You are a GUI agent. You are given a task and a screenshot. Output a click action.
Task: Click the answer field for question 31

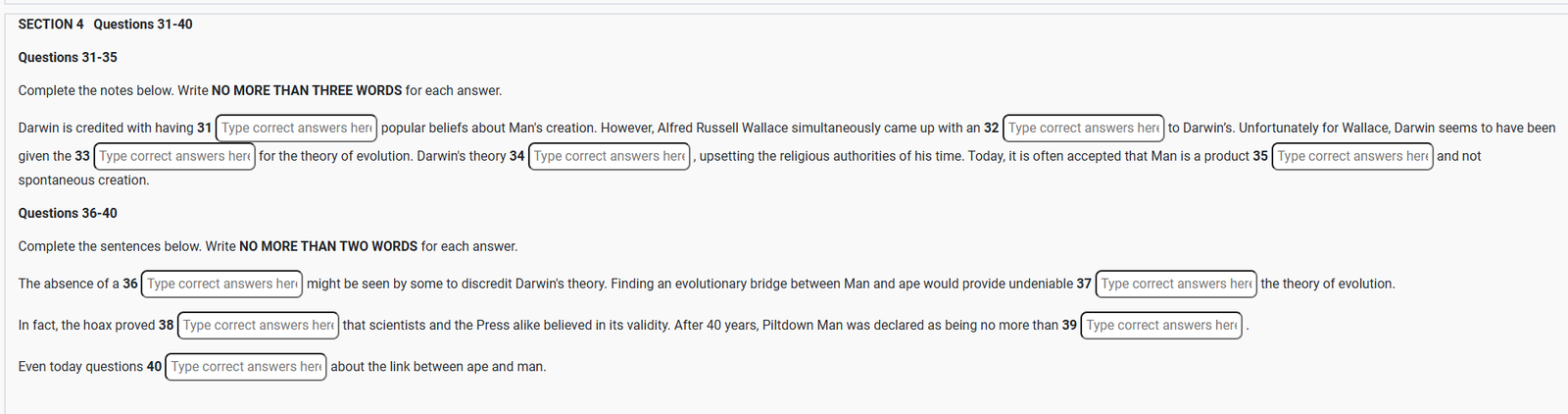click(296, 129)
